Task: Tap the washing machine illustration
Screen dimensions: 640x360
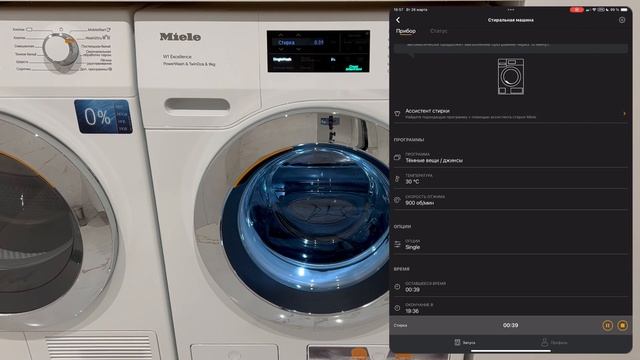Action: click(511, 76)
